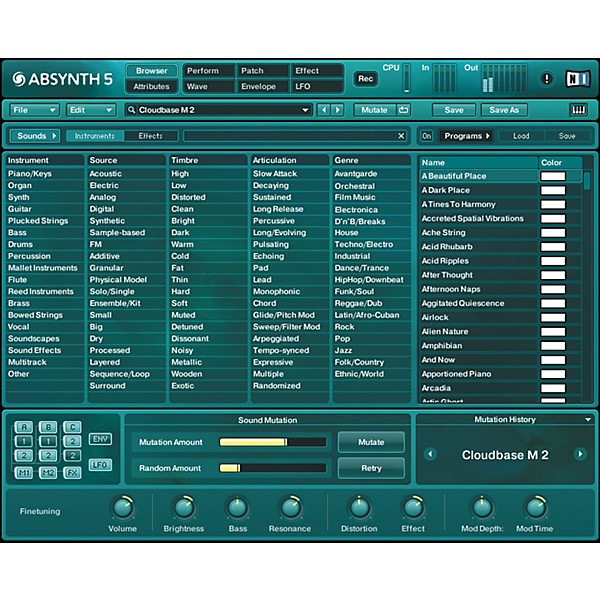Select the ENV mutation target box
600x600 pixels.
100,439
